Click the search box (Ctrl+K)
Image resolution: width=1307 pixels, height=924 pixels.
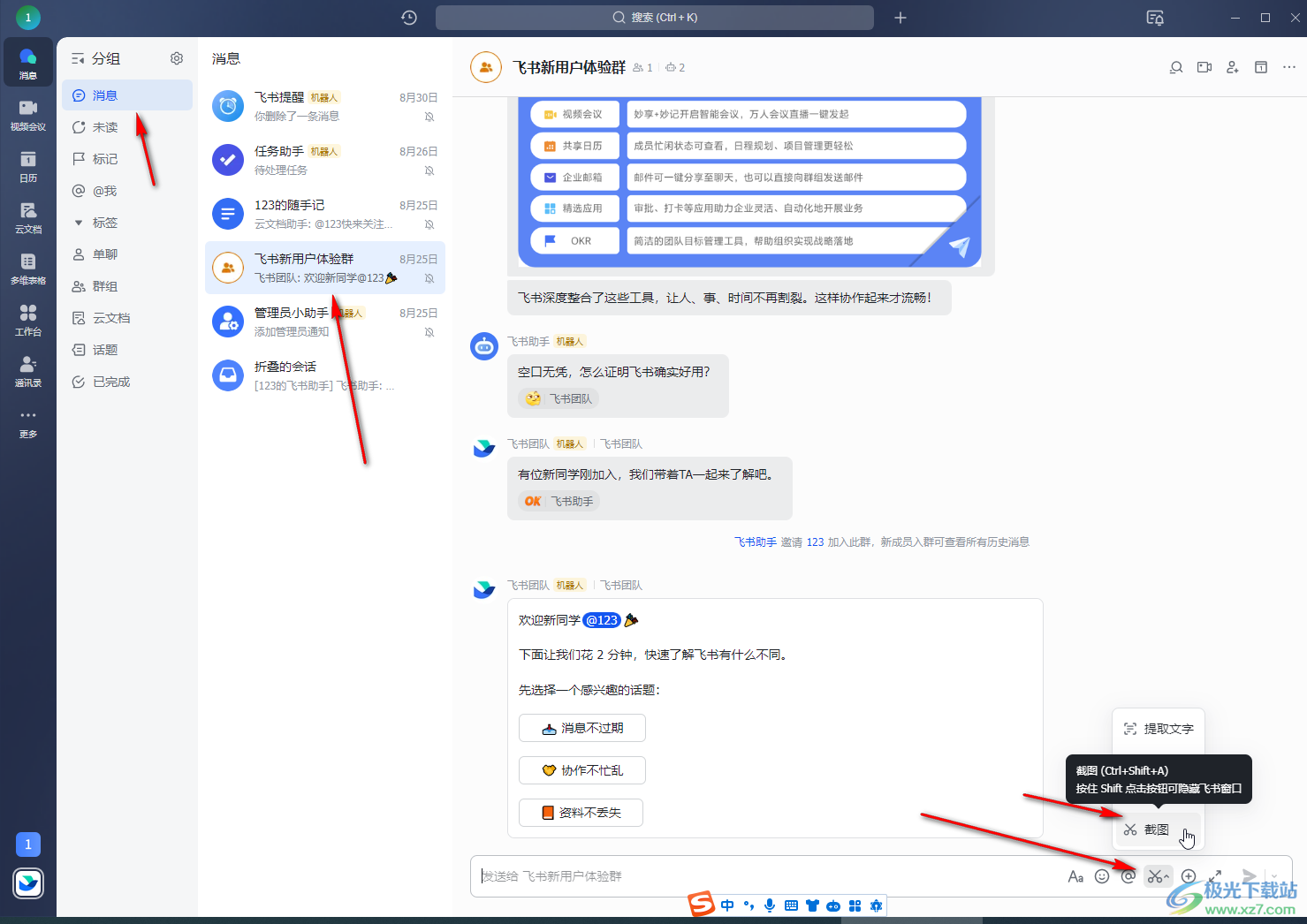[655, 18]
